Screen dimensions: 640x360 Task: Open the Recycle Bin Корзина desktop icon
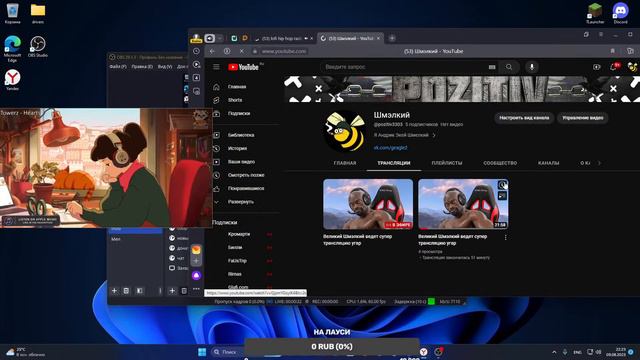click(13, 13)
